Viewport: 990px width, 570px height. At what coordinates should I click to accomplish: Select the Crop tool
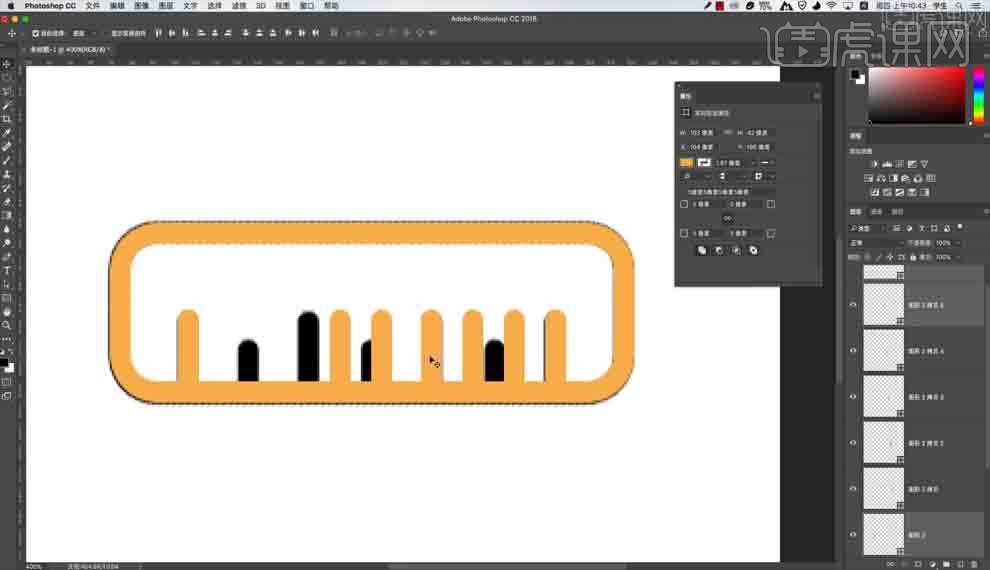(7, 119)
